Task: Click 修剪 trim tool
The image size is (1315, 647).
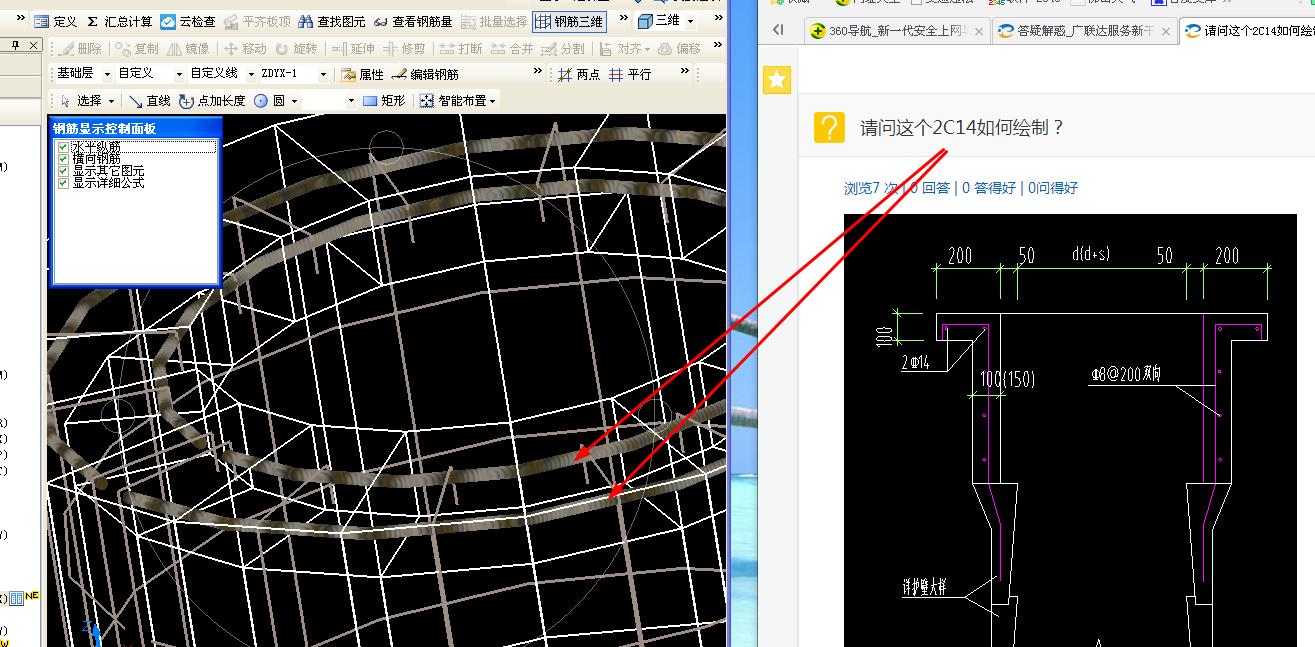Action: point(403,48)
